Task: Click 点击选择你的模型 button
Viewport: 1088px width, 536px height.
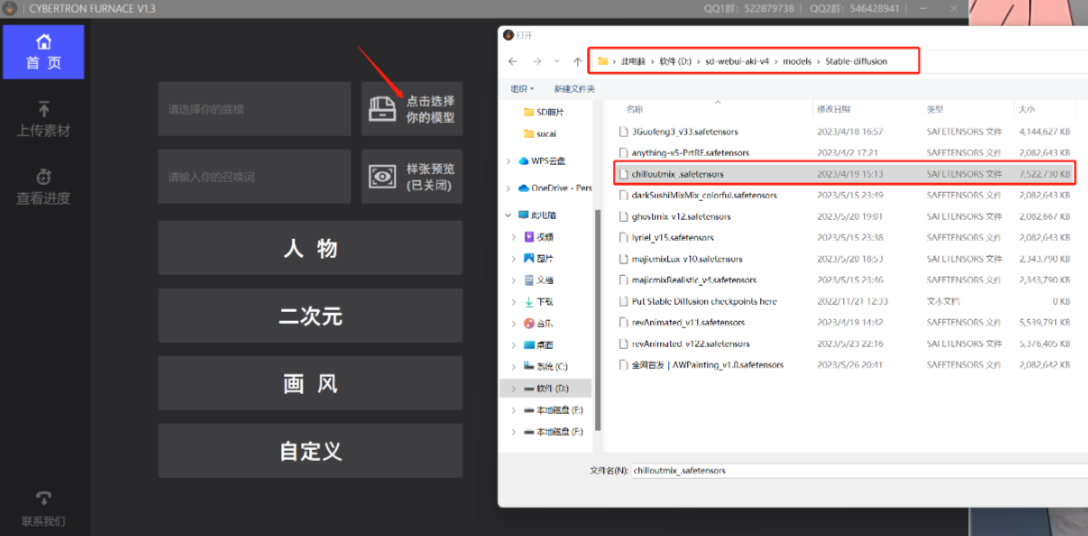Action: [411, 109]
